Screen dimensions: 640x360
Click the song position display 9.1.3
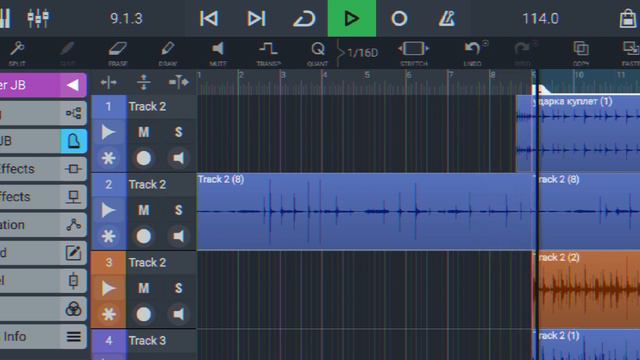(x=127, y=18)
